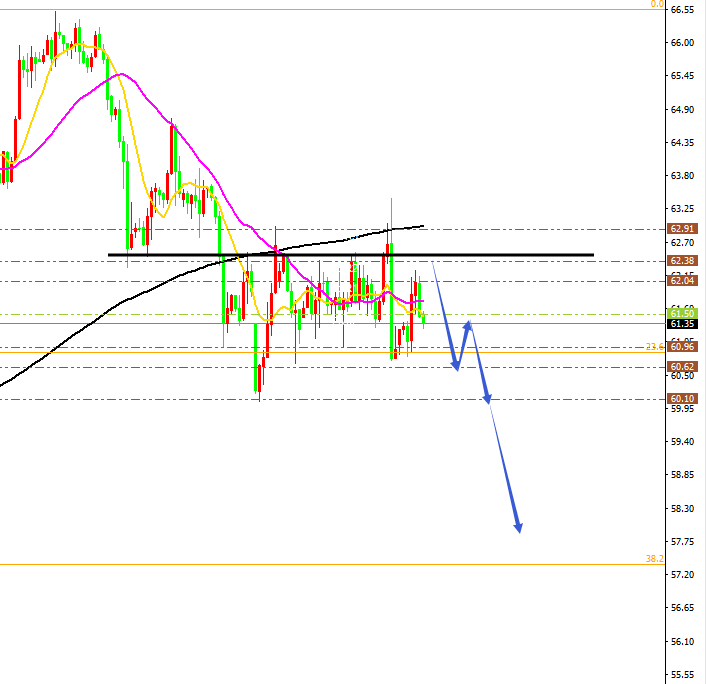Click the lowest blue arrow head

(x=519, y=528)
